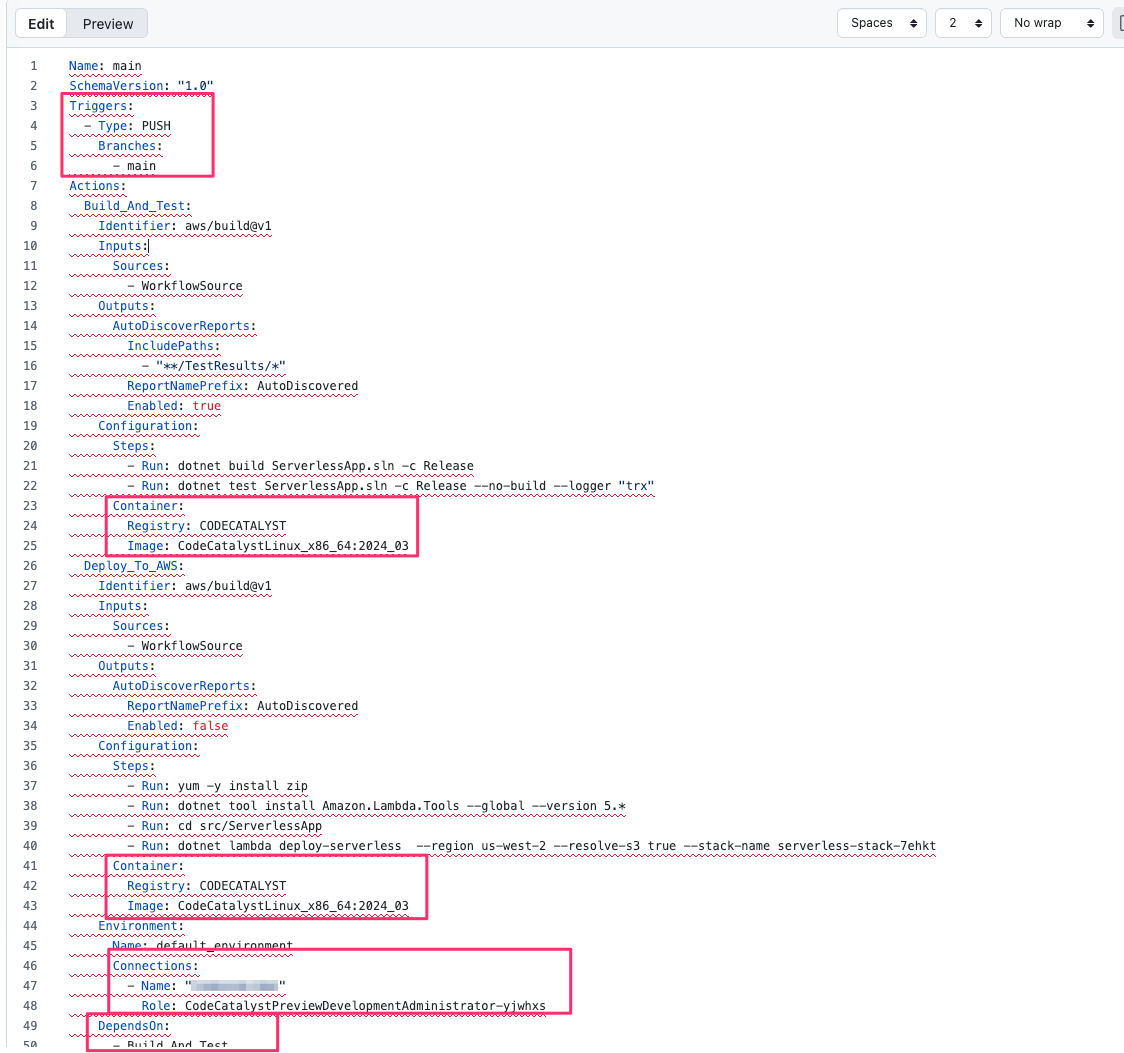The height and width of the screenshot is (1053, 1124).
Task: Click the PUSH trigger type value
Action: click(x=156, y=126)
